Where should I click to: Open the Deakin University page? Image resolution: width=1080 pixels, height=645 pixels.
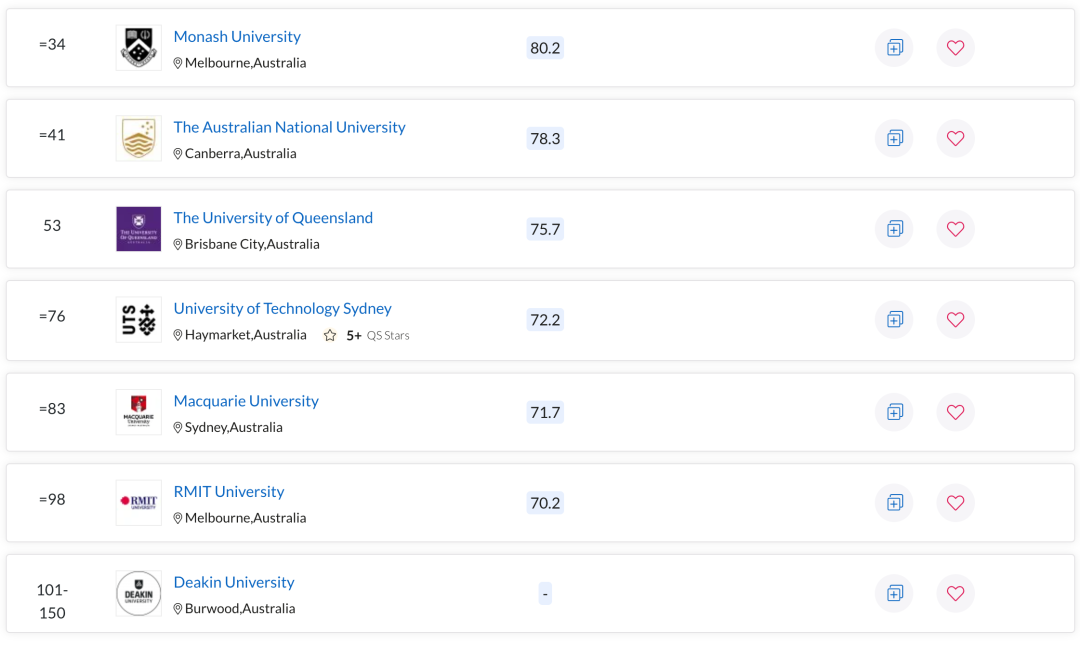(x=234, y=582)
